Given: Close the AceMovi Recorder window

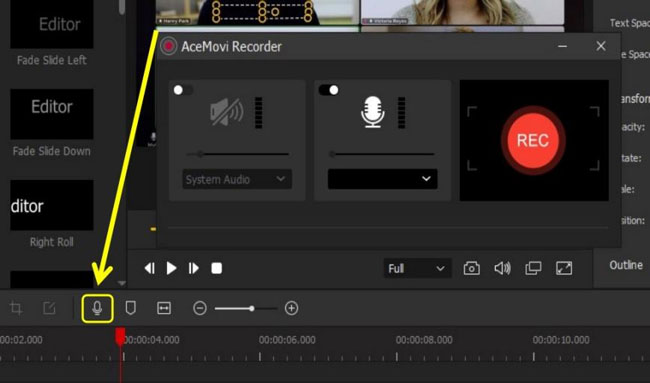Looking at the screenshot, I should 601,46.
